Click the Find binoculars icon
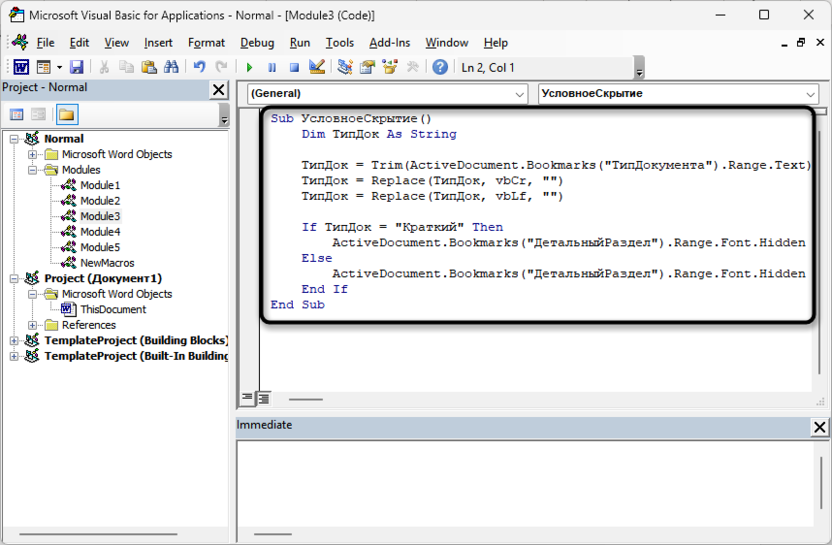Image resolution: width=832 pixels, height=545 pixels. tap(171, 67)
